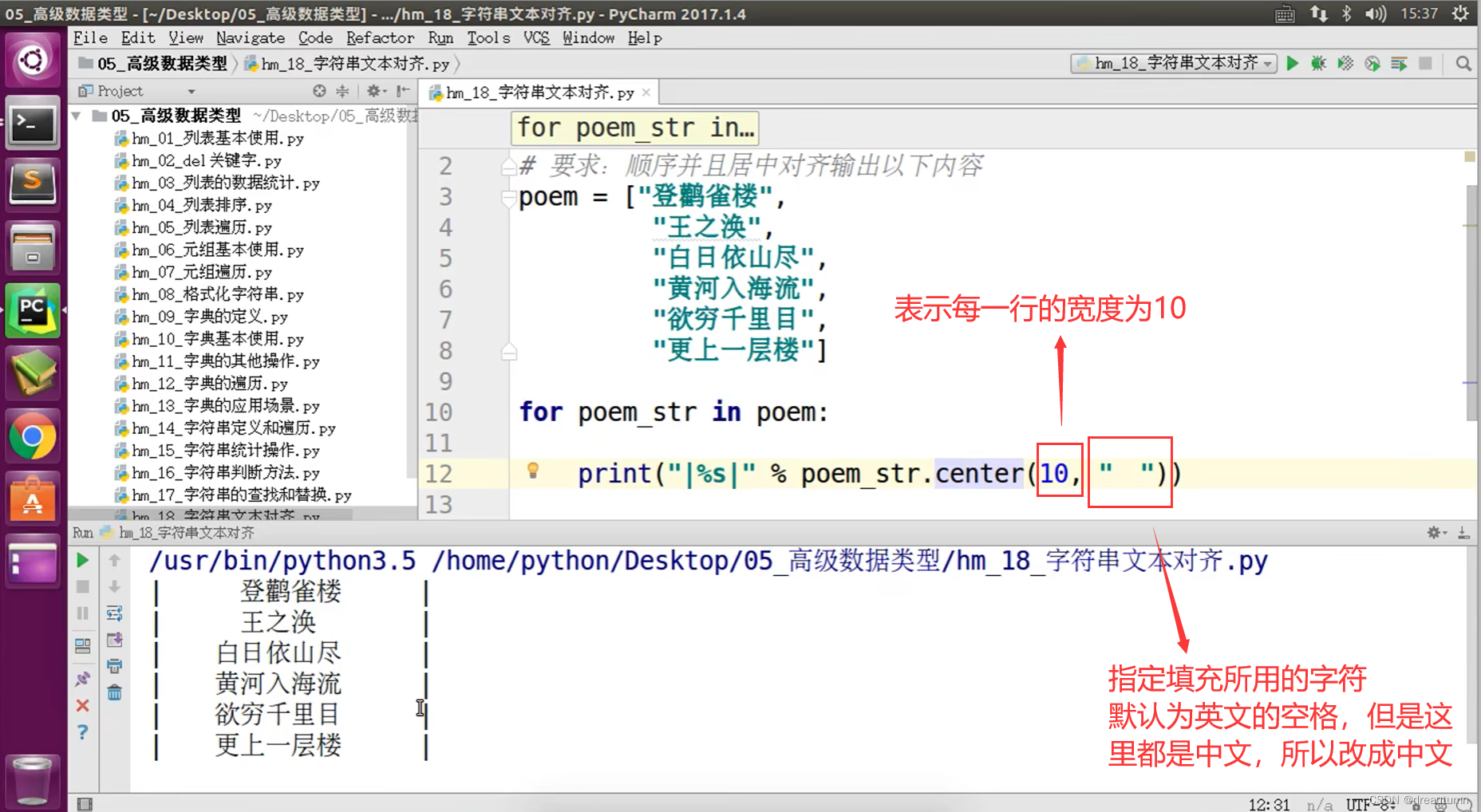The width and height of the screenshot is (1481, 812).
Task: Open the Refactor menu
Action: pyautogui.click(x=380, y=37)
